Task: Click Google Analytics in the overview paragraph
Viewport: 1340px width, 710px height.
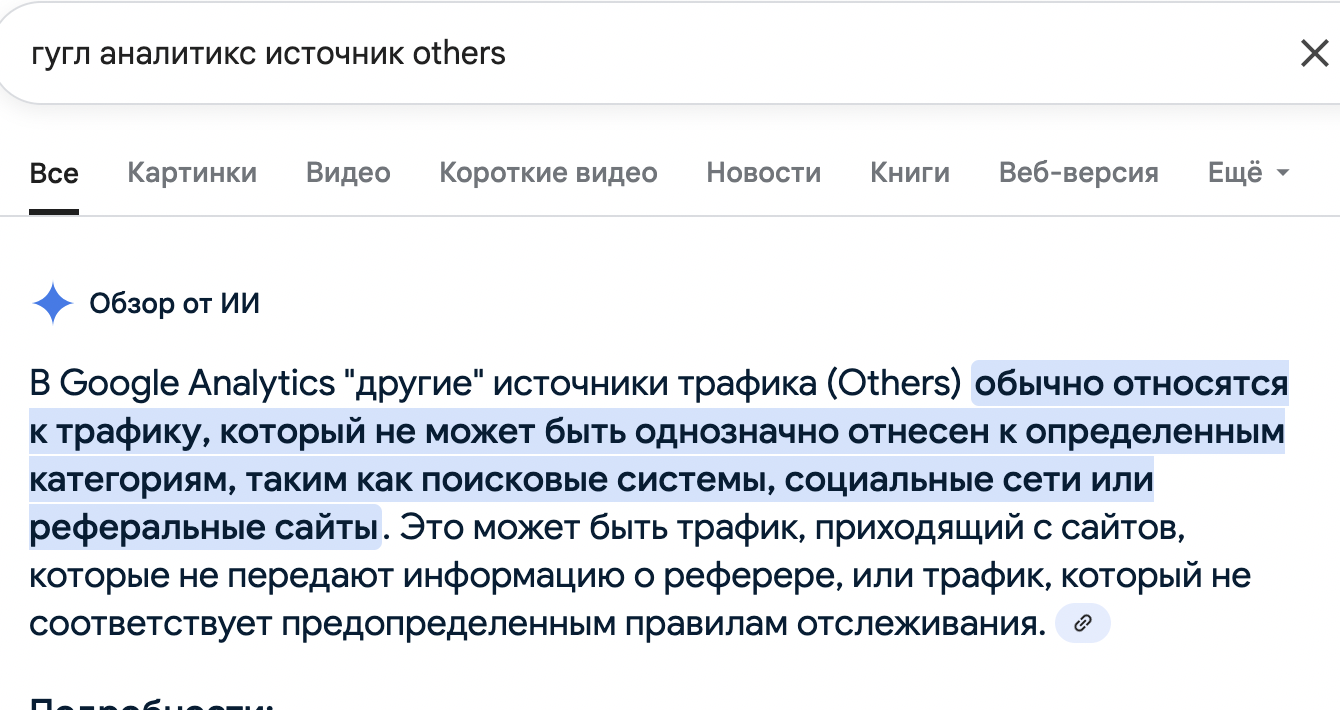Action: pyautogui.click(x=197, y=384)
